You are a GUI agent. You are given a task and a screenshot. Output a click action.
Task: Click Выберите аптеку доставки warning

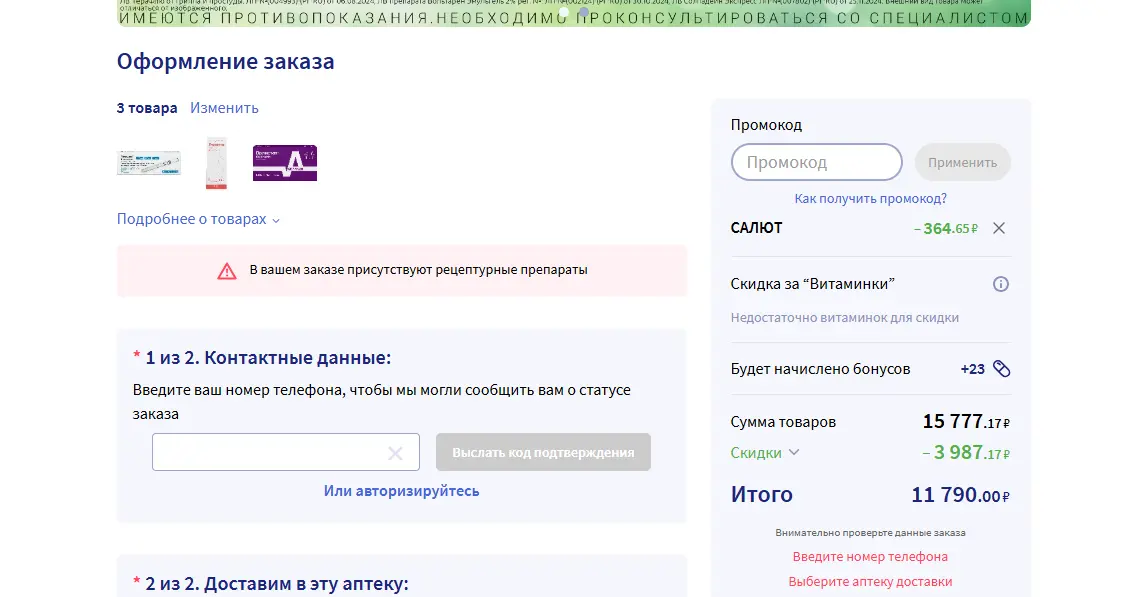pos(870,582)
